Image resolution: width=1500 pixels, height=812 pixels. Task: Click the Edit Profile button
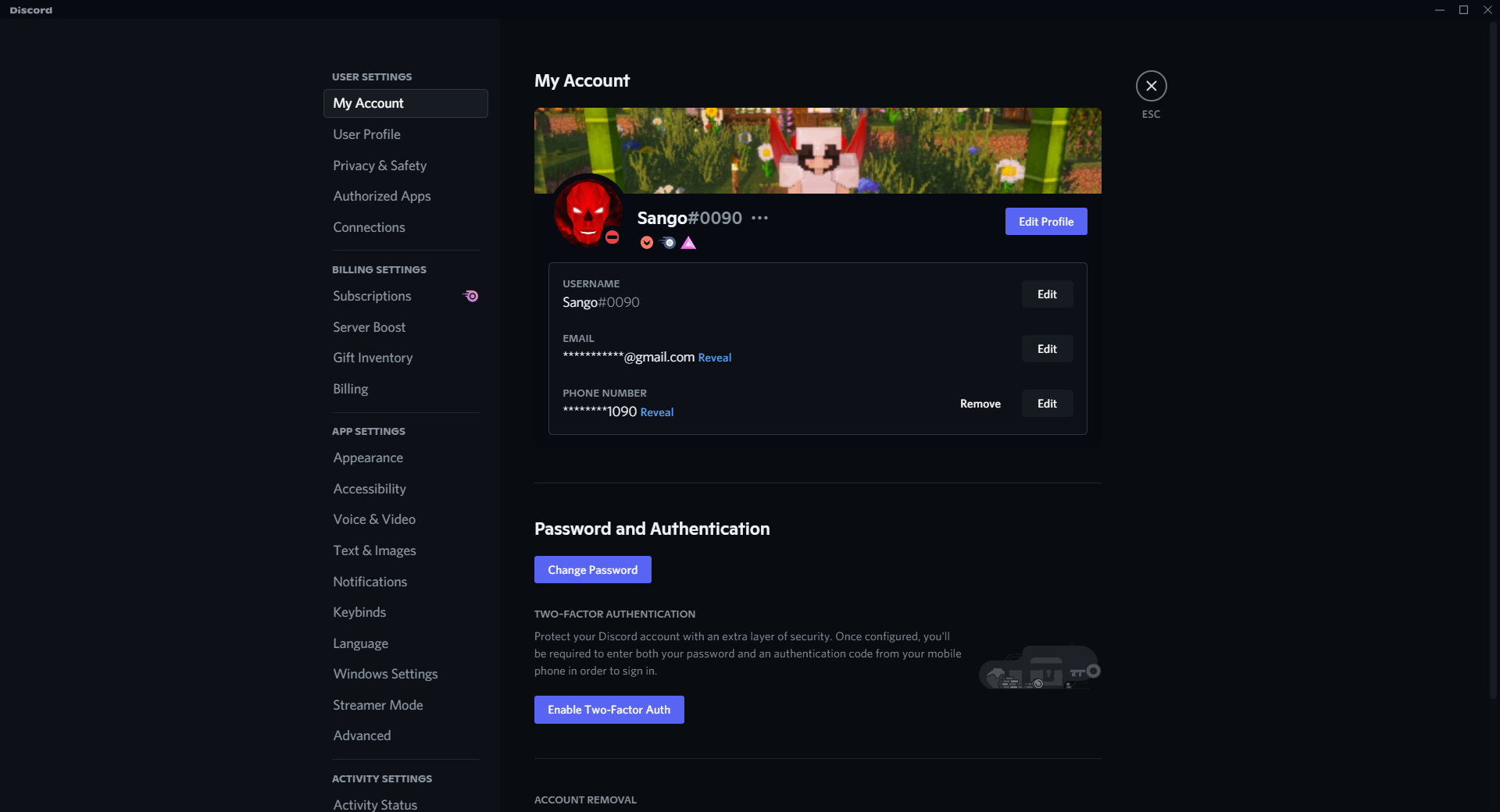[x=1046, y=222]
